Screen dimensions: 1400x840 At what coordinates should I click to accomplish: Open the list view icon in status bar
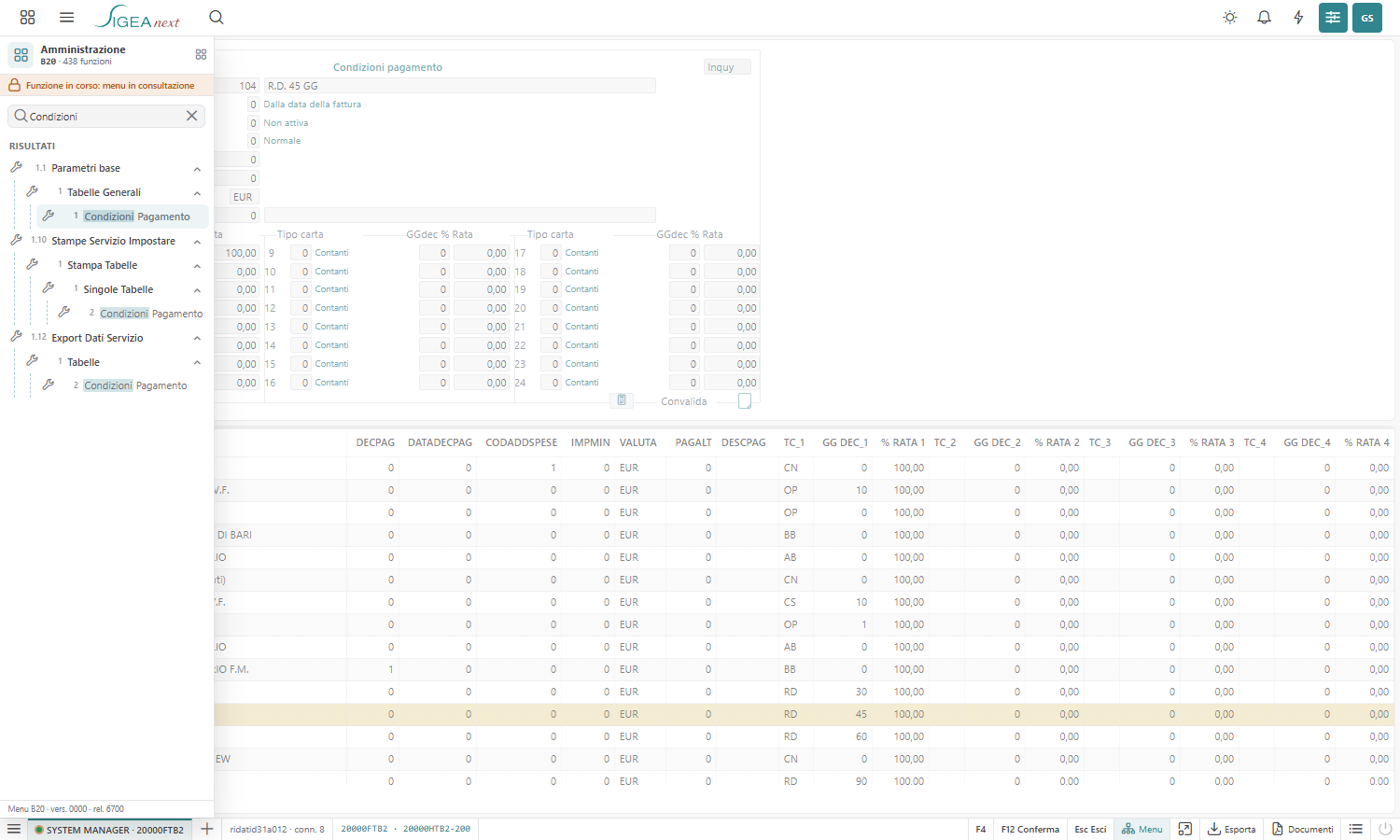click(1356, 829)
